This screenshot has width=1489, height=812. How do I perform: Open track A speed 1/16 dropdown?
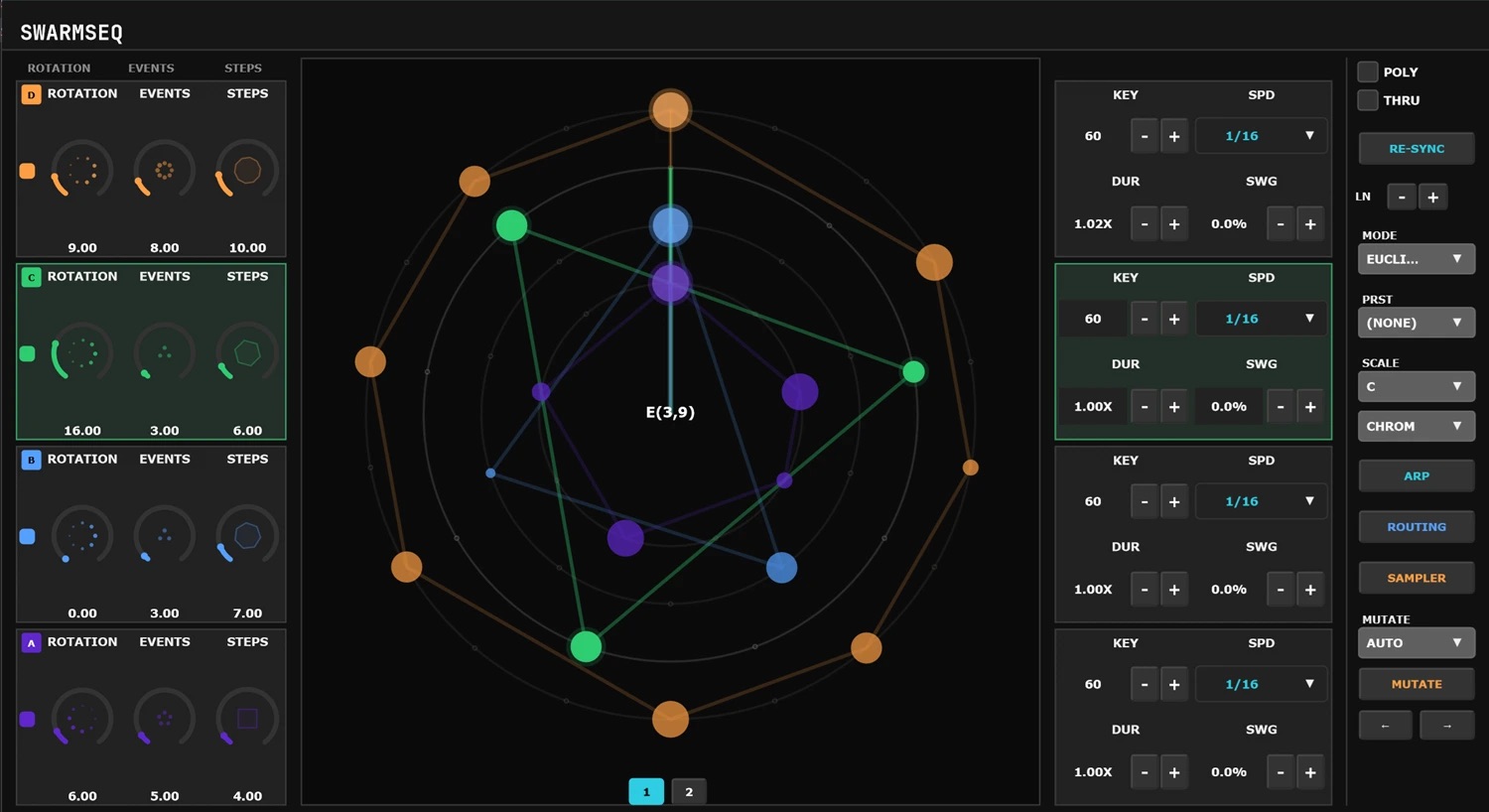[x=1261, y=684]
